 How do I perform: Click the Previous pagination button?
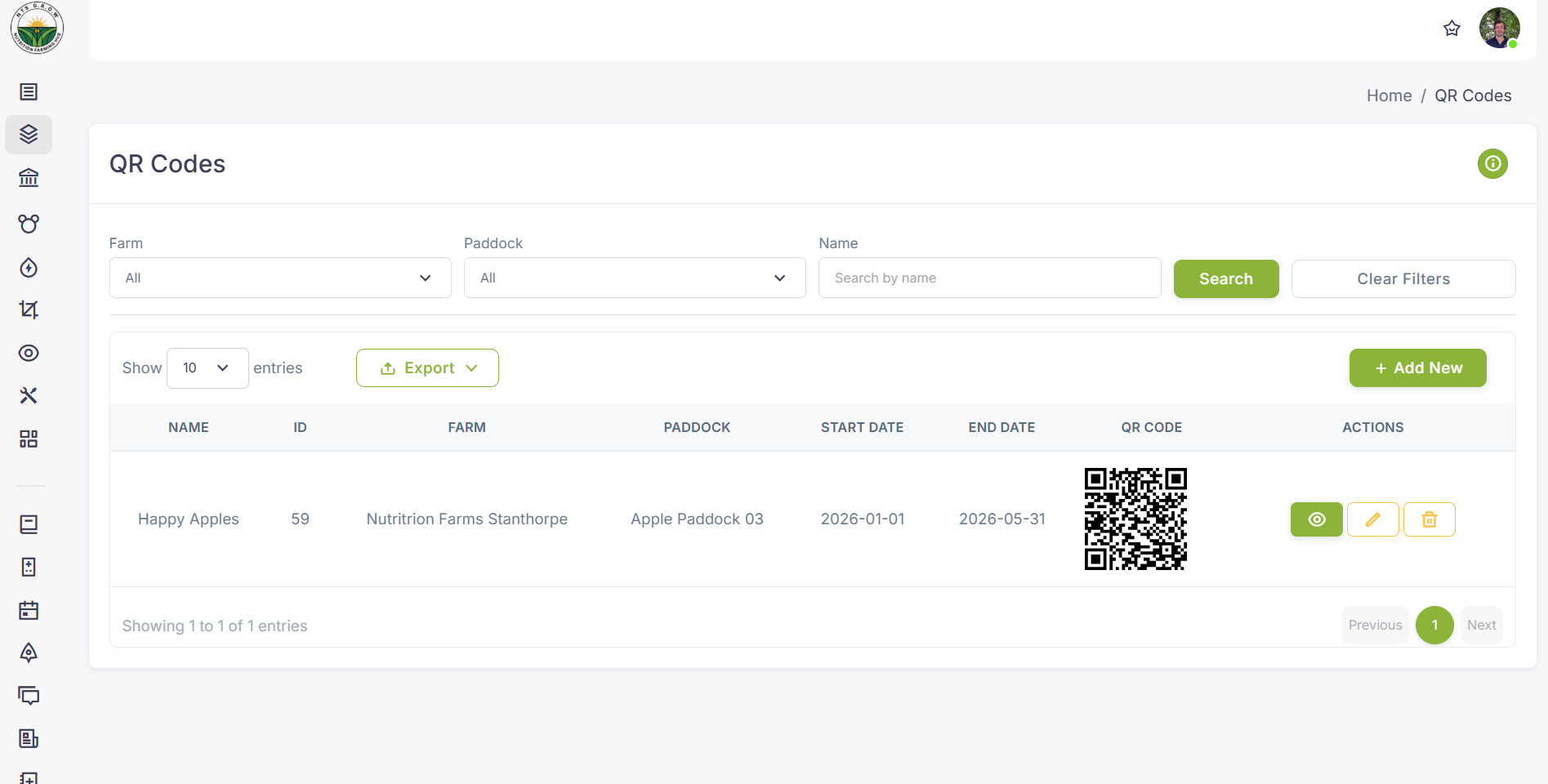1375,625
